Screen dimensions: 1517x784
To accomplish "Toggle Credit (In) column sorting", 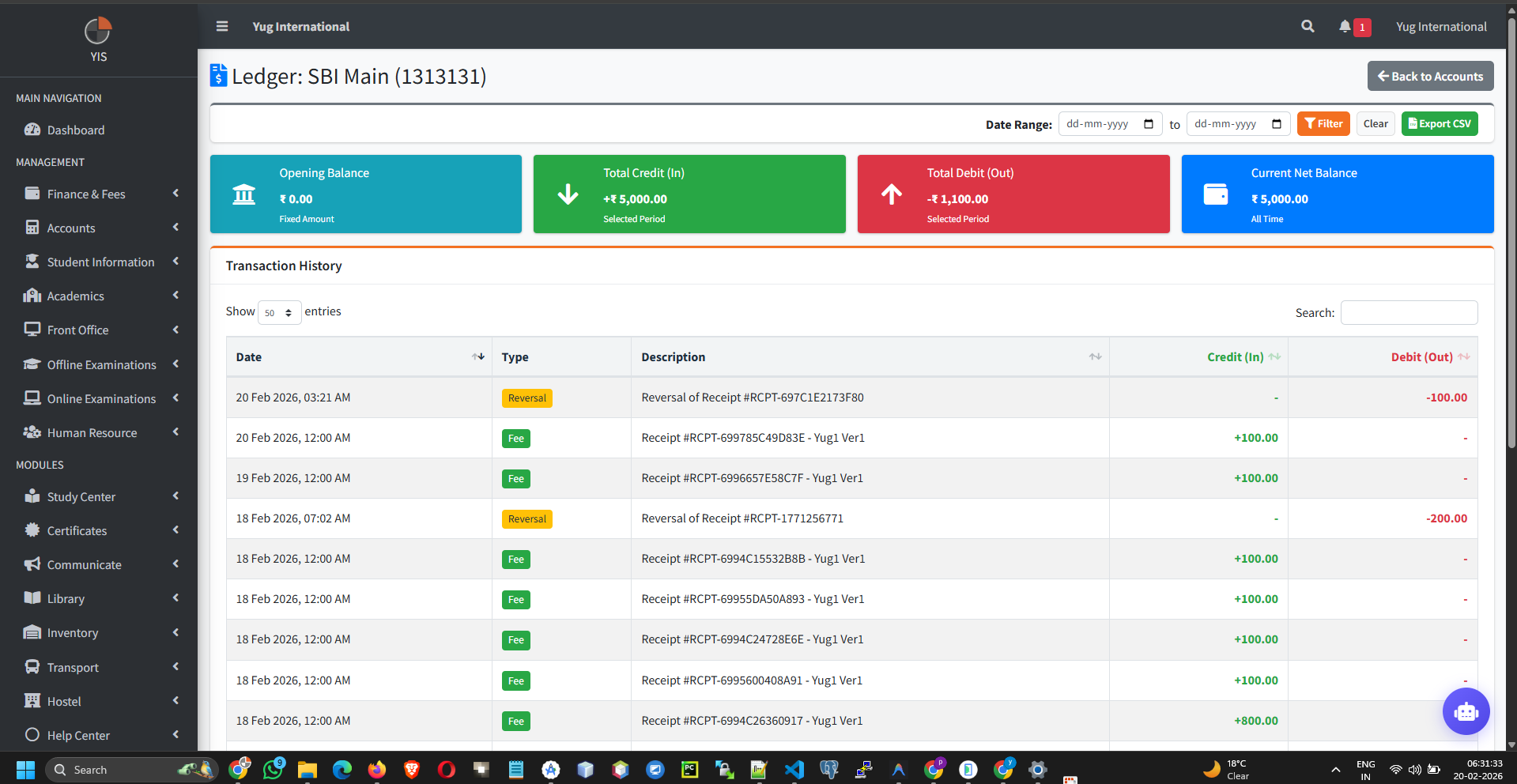I will (x=1274, y=356).
